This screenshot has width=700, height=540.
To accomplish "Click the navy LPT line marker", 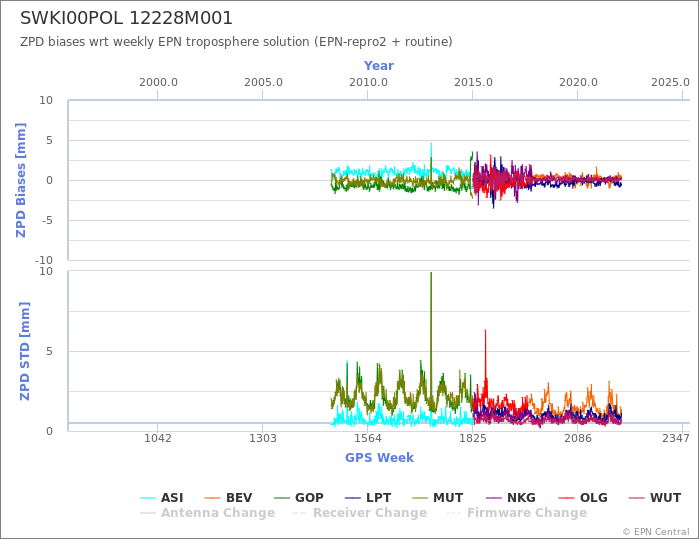I will tap(353, 498).
